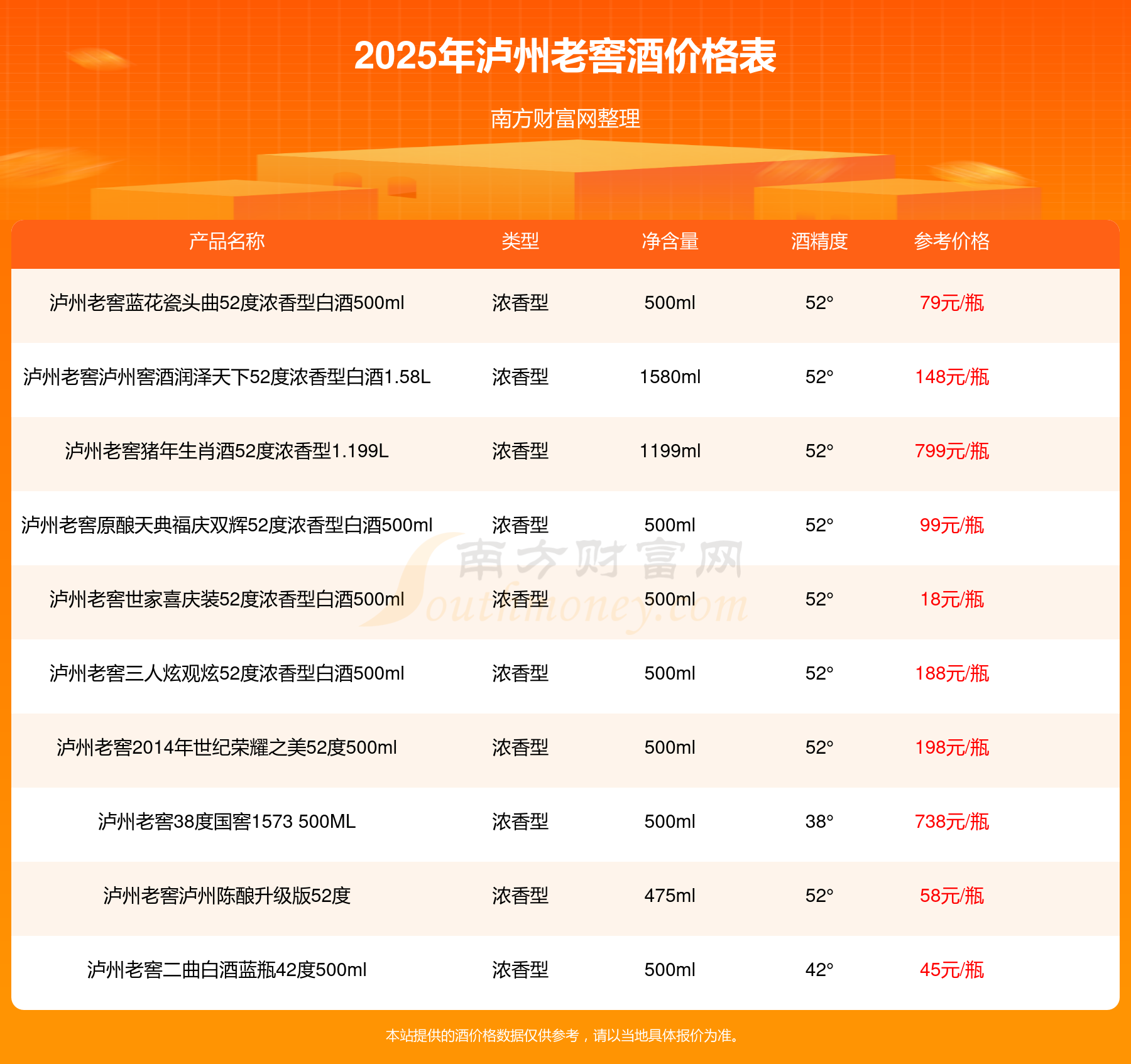Viewport: 1131px width, 1064px height.
Task: Click 500ml in the 二曲白酒蓝瓶 row
Action: (x=670, y=970)
